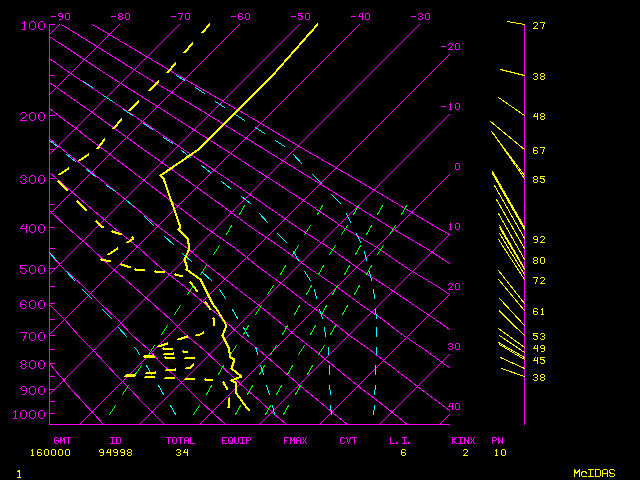Select the 500 pressure level label
Viewport: 640px width, 480px height.
click(34, 270)
